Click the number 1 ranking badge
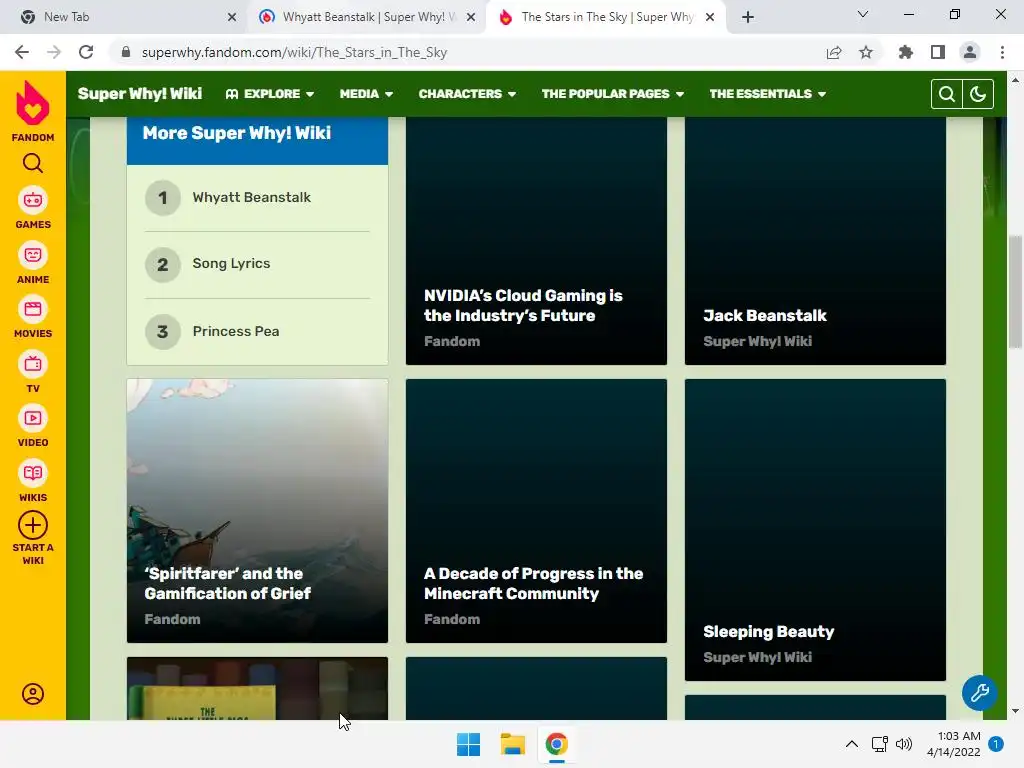 point(163,197)
